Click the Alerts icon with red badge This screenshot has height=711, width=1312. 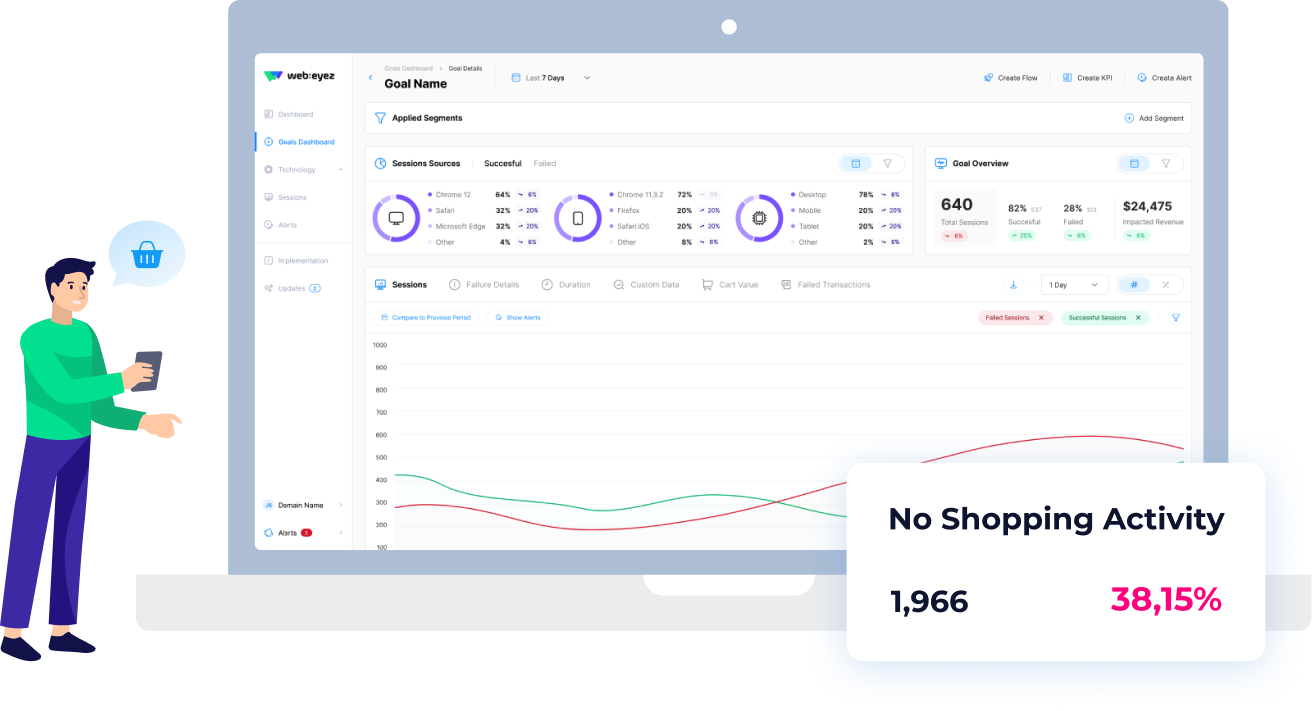[x=268, y=533]
